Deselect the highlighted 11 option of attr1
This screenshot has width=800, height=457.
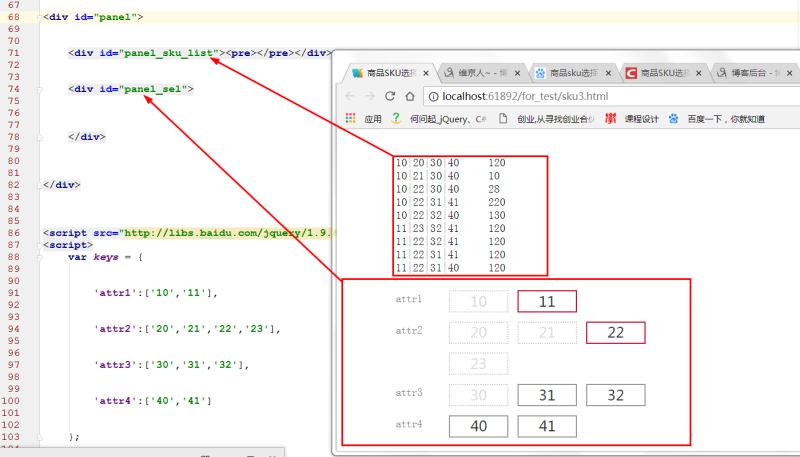coord(547,301)
